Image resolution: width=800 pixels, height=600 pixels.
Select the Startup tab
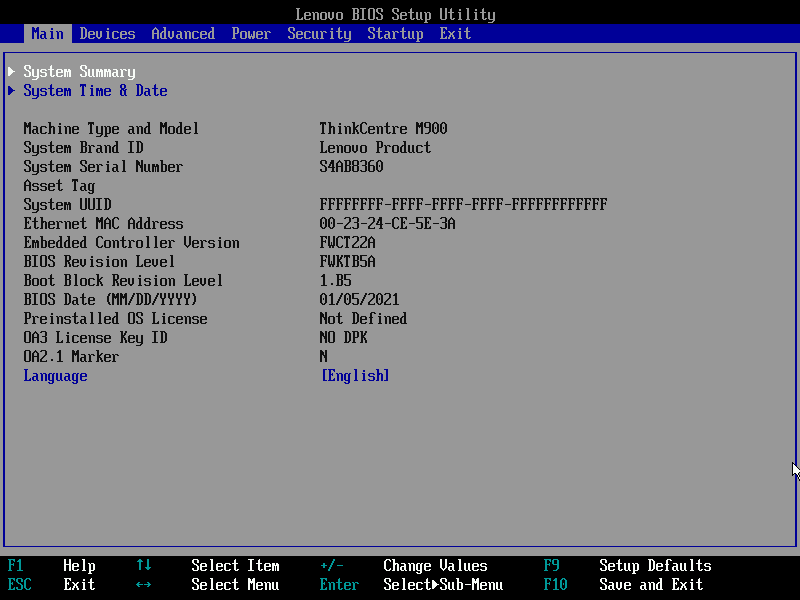395,34
